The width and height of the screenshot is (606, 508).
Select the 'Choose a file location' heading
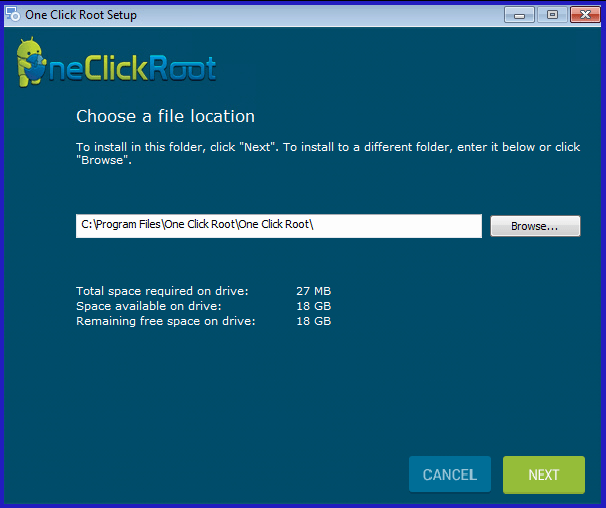pyautogui.click(x=165, y=116)
